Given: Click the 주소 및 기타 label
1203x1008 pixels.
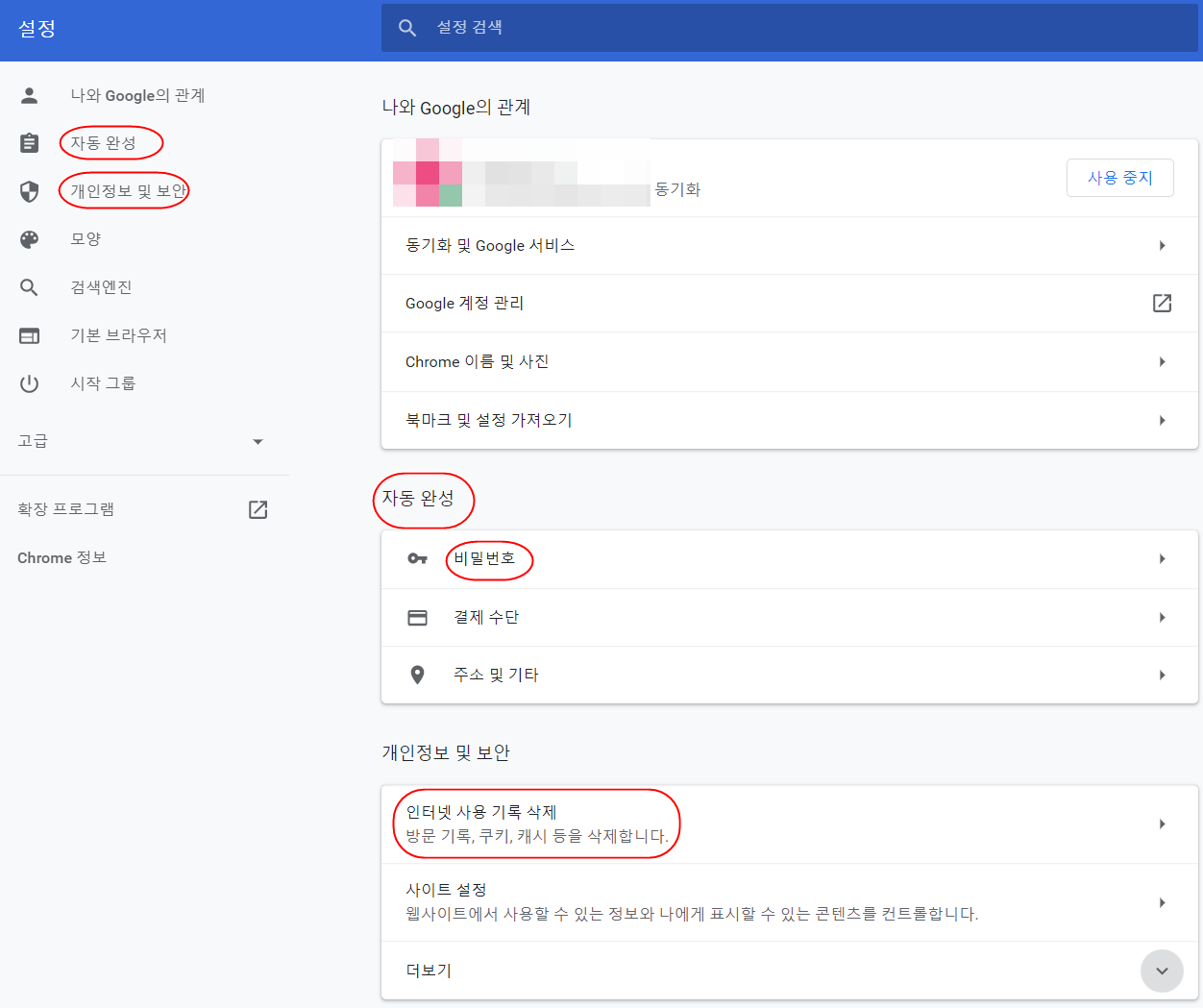Looking at the screenshot, I should (496, 675).
